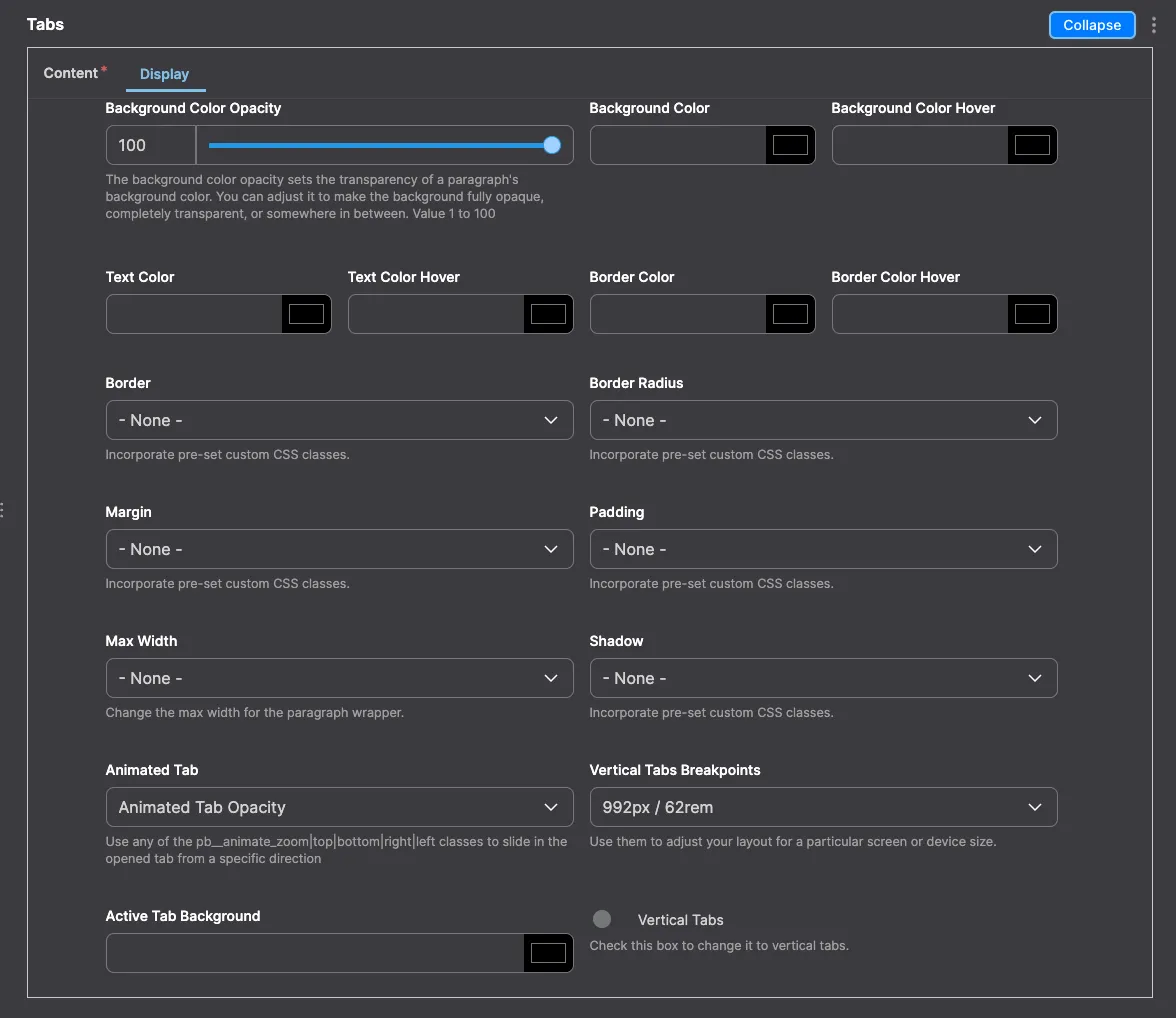
Task: Enable the Vertical Tabs toggle
Action: (602, 919)
